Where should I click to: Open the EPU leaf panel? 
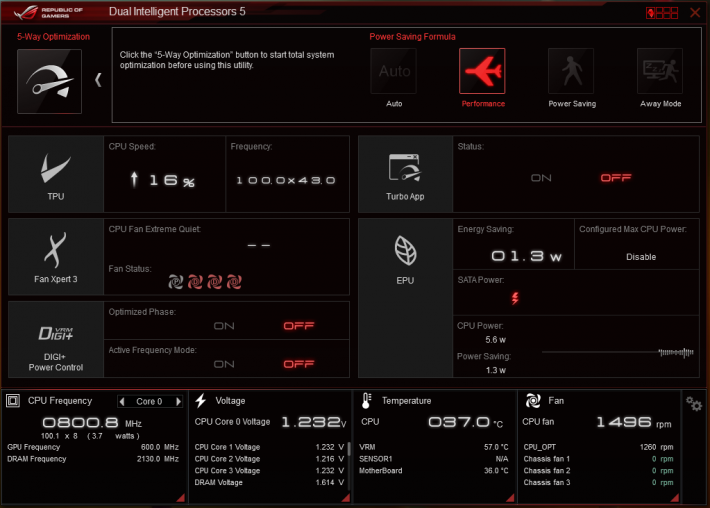click(x=405, y=298)
